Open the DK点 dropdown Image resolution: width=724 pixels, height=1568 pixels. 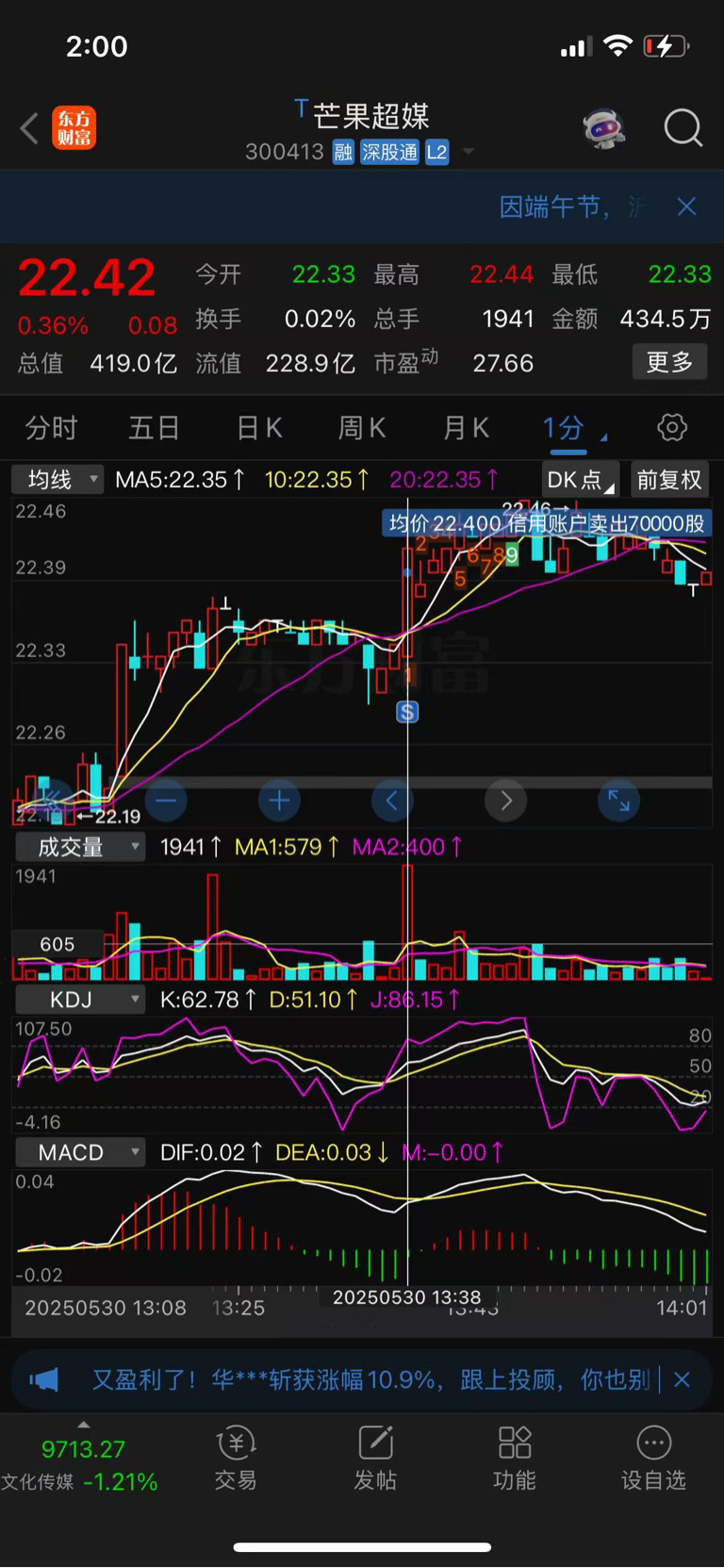581,480
